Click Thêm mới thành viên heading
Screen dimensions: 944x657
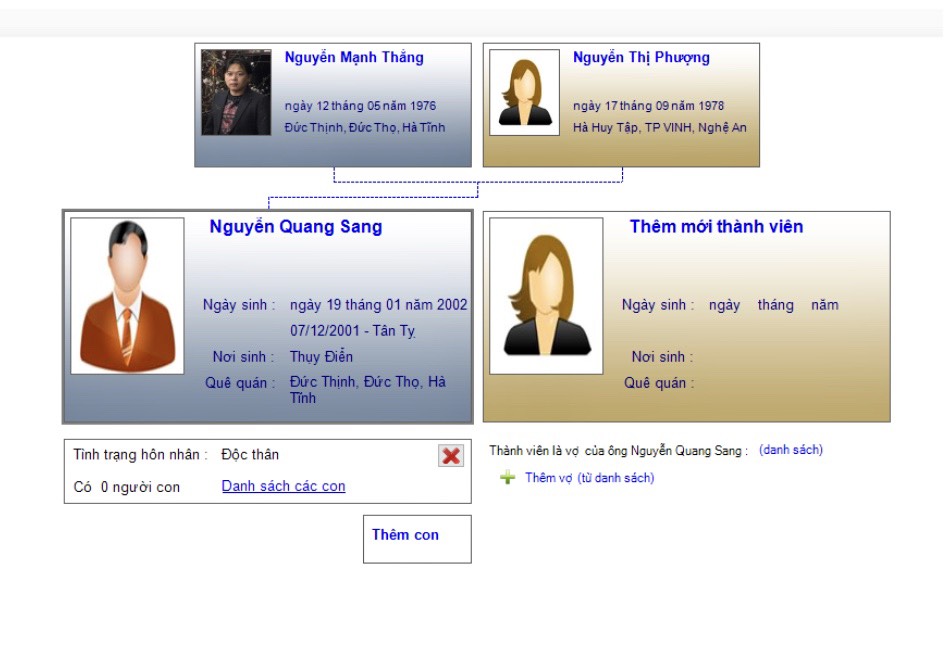click(716, 226)
